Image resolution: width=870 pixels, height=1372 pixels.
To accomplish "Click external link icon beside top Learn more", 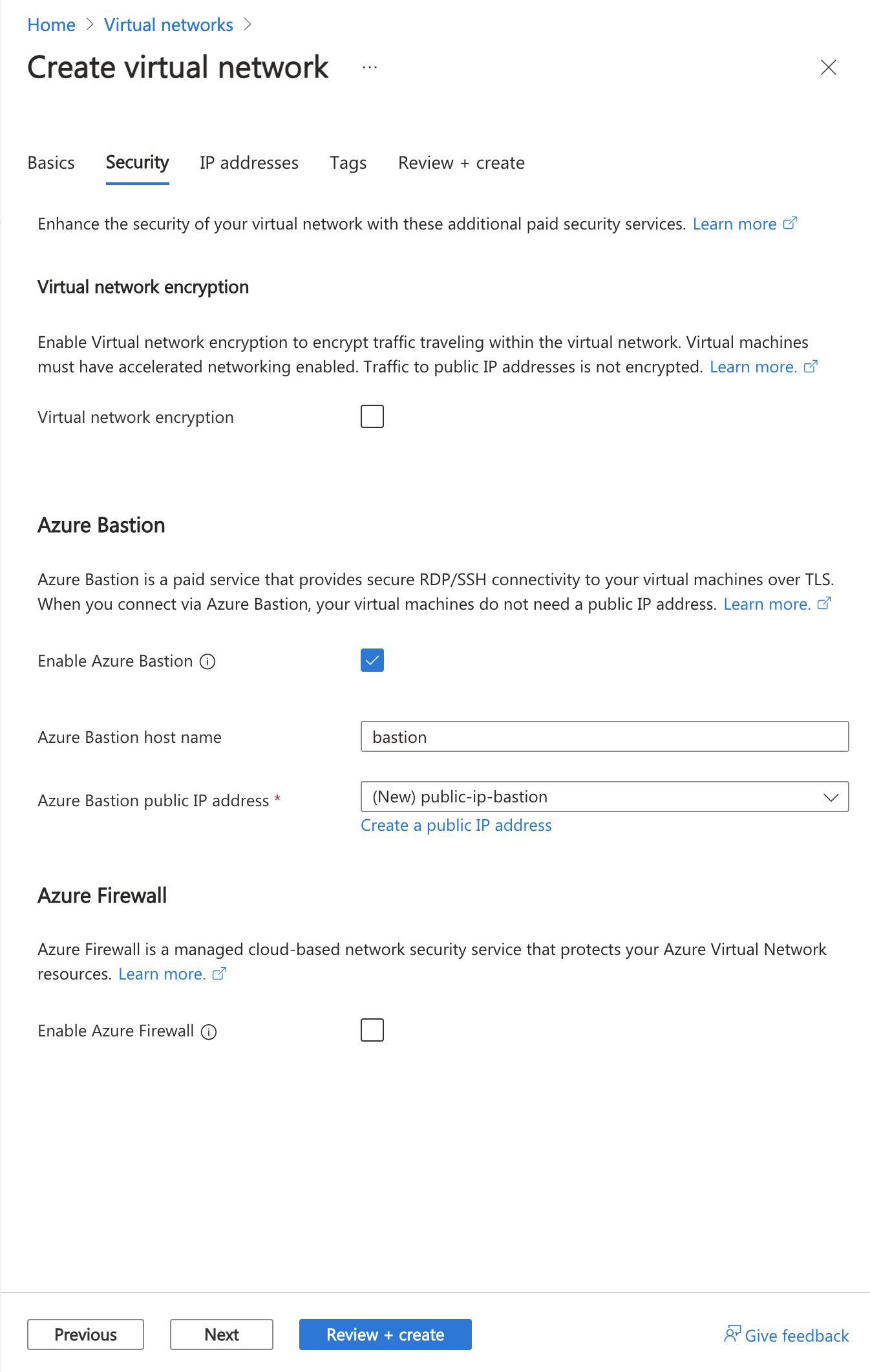I will pyautogui.click(x=790, y=224).
